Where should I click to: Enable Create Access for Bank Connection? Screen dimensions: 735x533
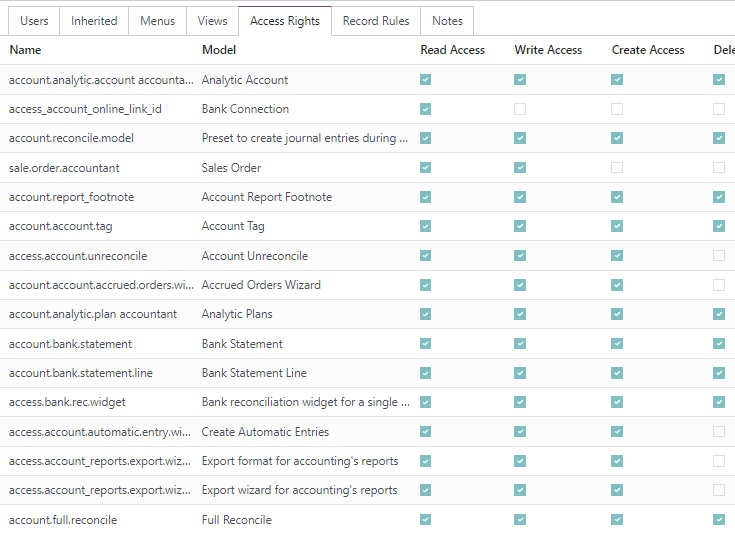pyautogui.click(x=617, y=109)
